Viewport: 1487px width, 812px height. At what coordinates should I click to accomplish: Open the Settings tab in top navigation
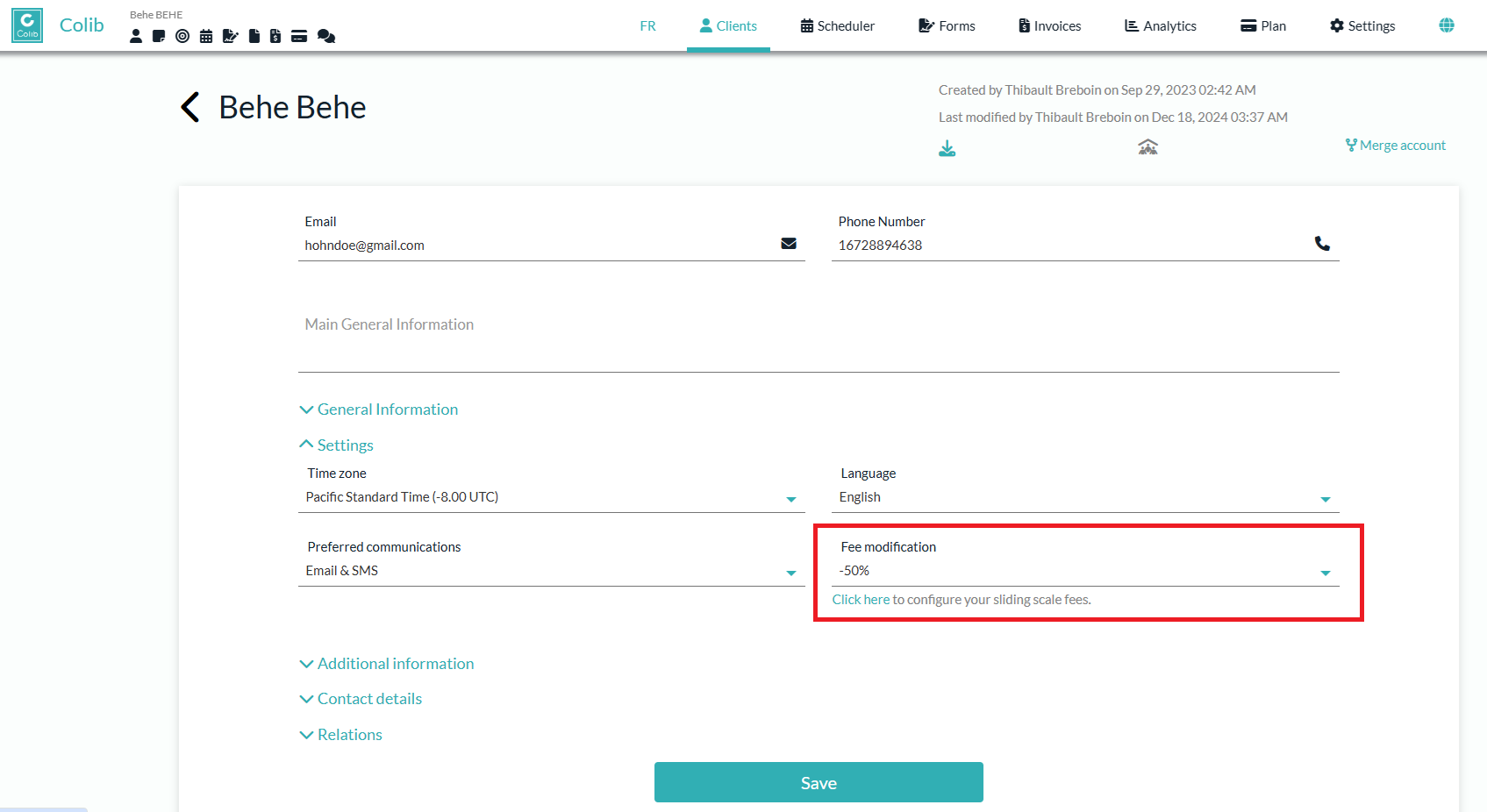[1362, 26]
